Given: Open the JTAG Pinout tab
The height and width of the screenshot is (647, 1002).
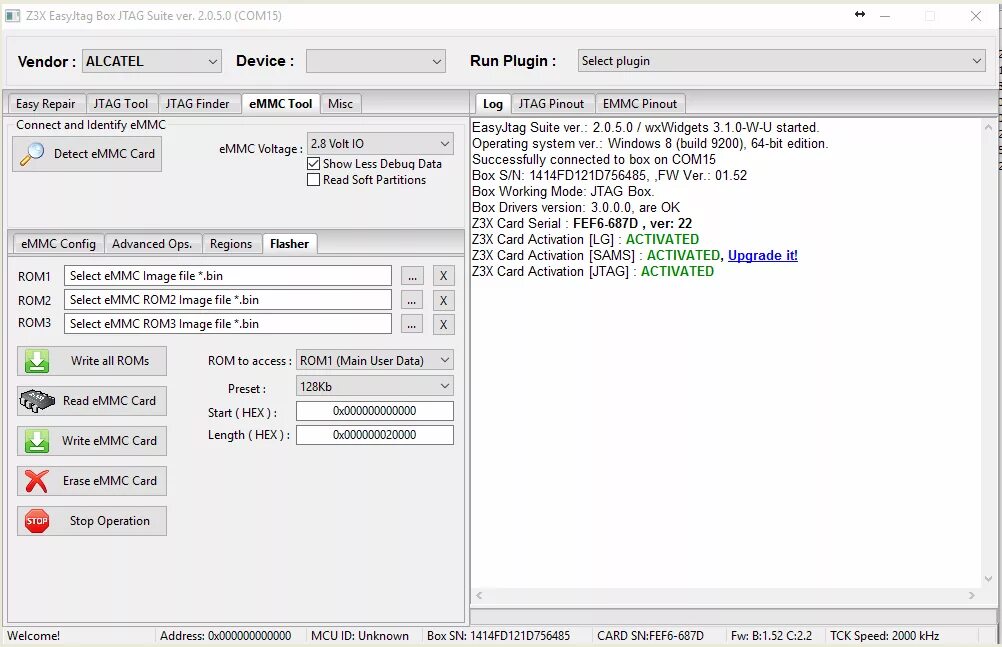Looking at the screenshot, I should (x=551, y=104).
